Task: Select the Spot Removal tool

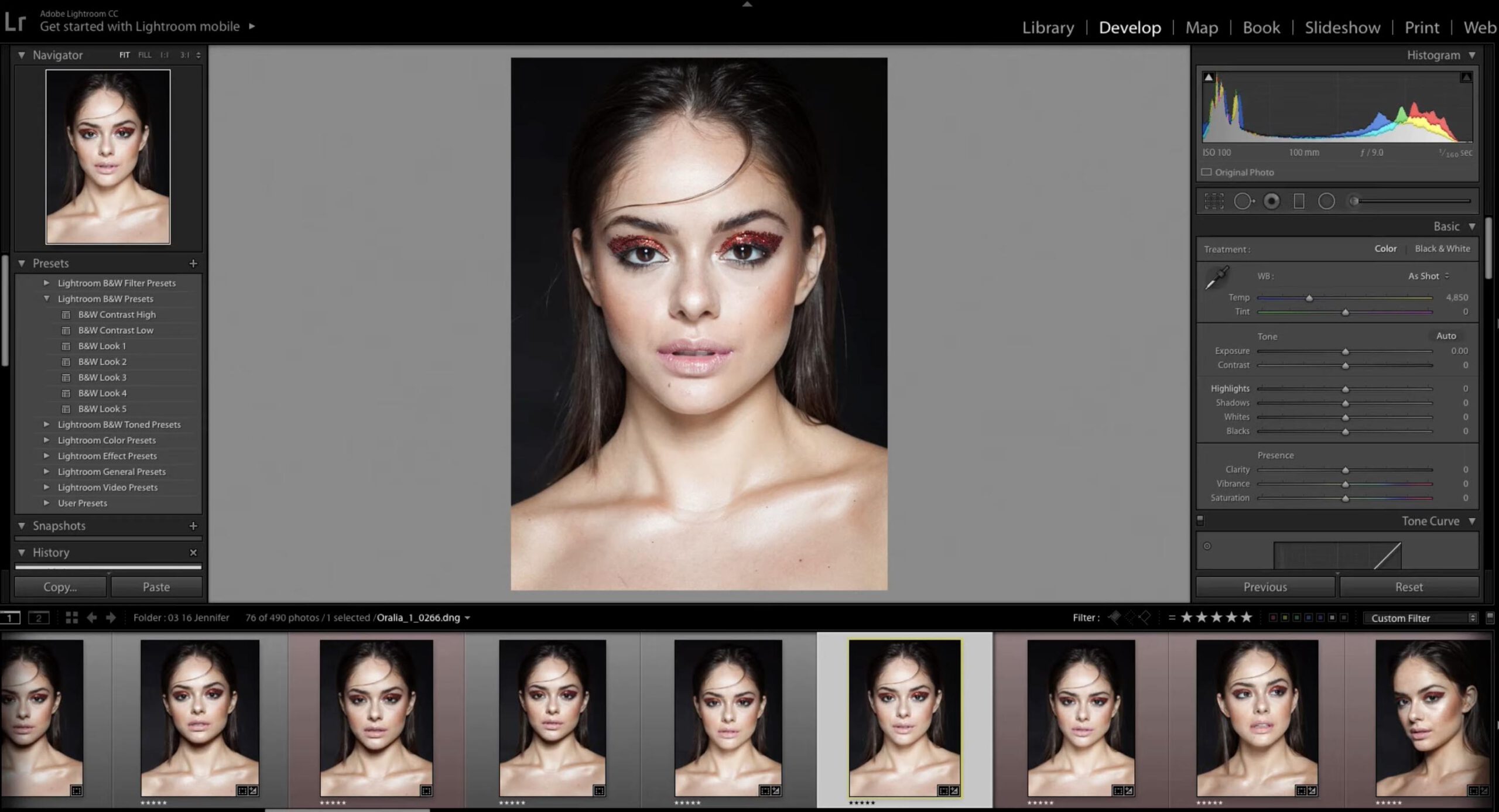Action: (x=1243, y=201)
